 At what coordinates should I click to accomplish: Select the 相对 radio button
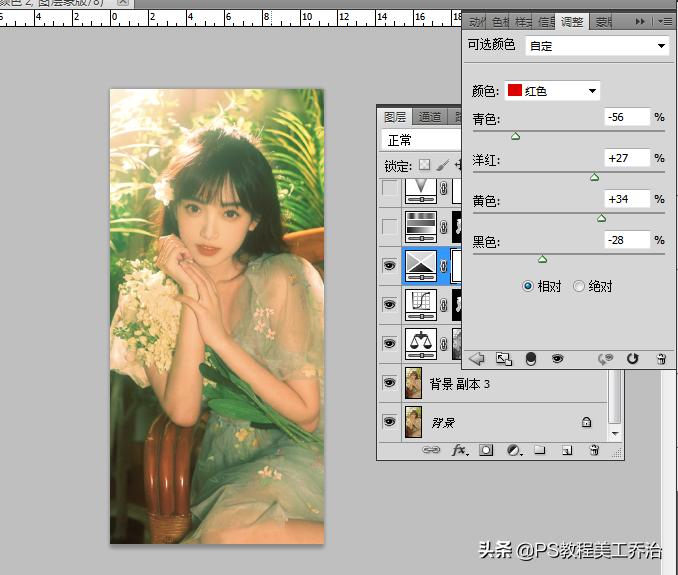(x=528, y=286)
